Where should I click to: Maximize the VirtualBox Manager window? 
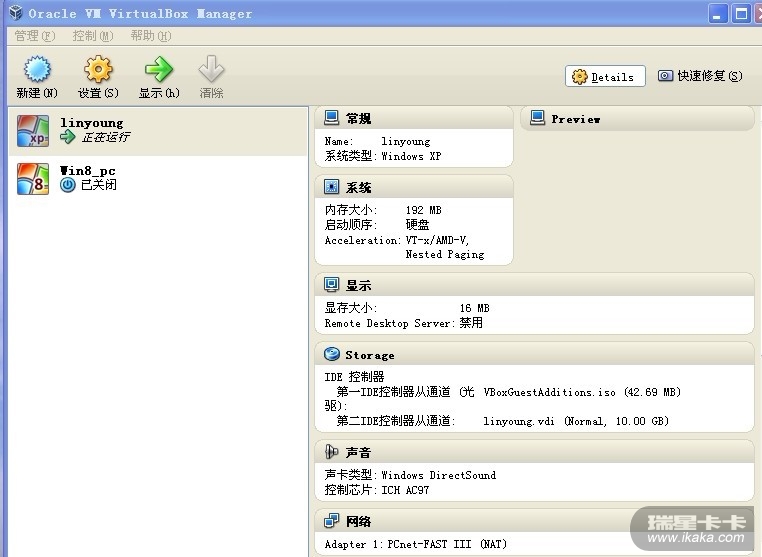pyautogui.click(x=742, y=14)
